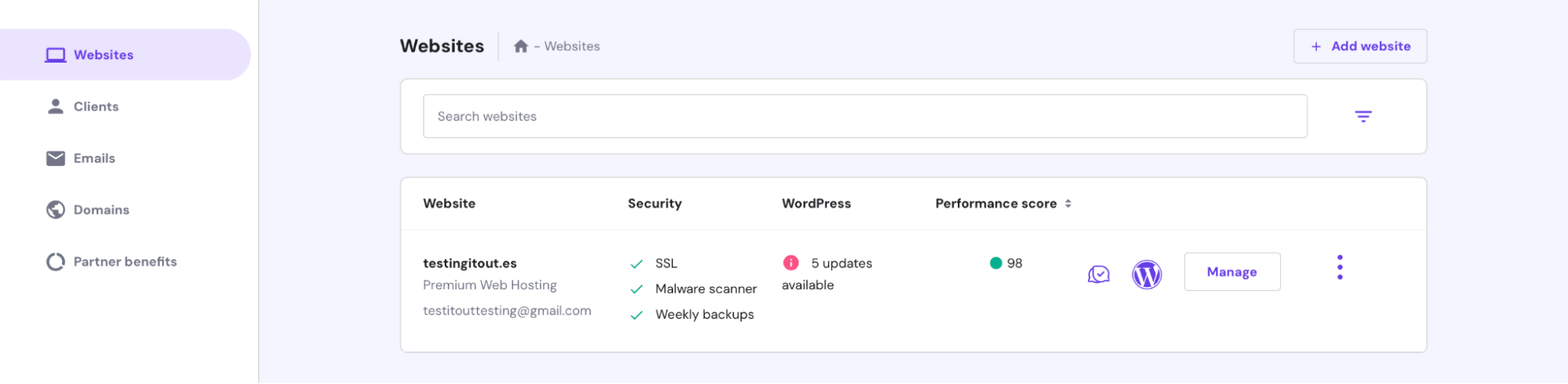Image resolution: width=1568 pixels, height=384 pixels.
Task: Open the Websites sidebar section
Action: pos(104,55)
